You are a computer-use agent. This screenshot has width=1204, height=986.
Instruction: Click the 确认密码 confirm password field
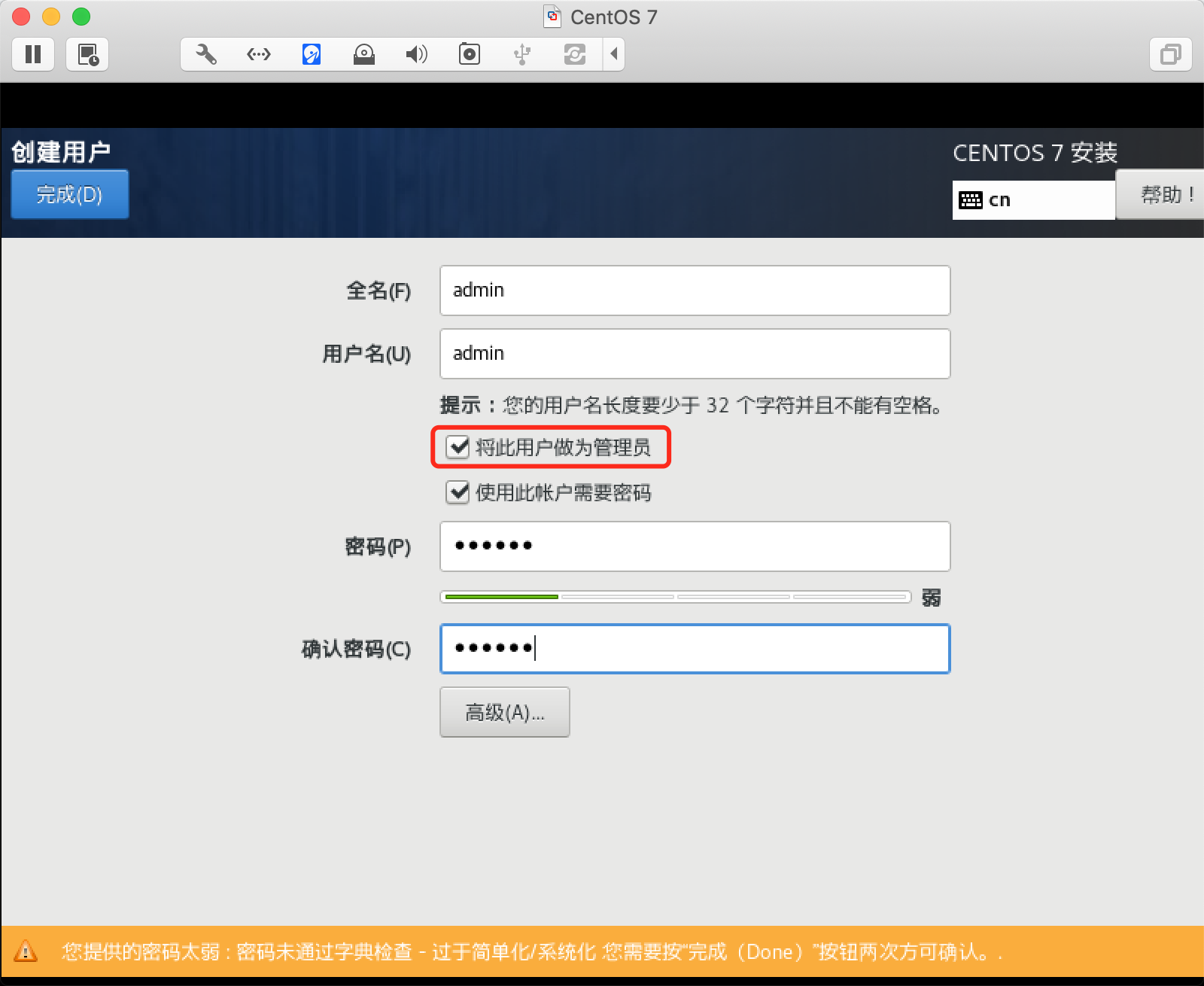(x=695, y=649)
